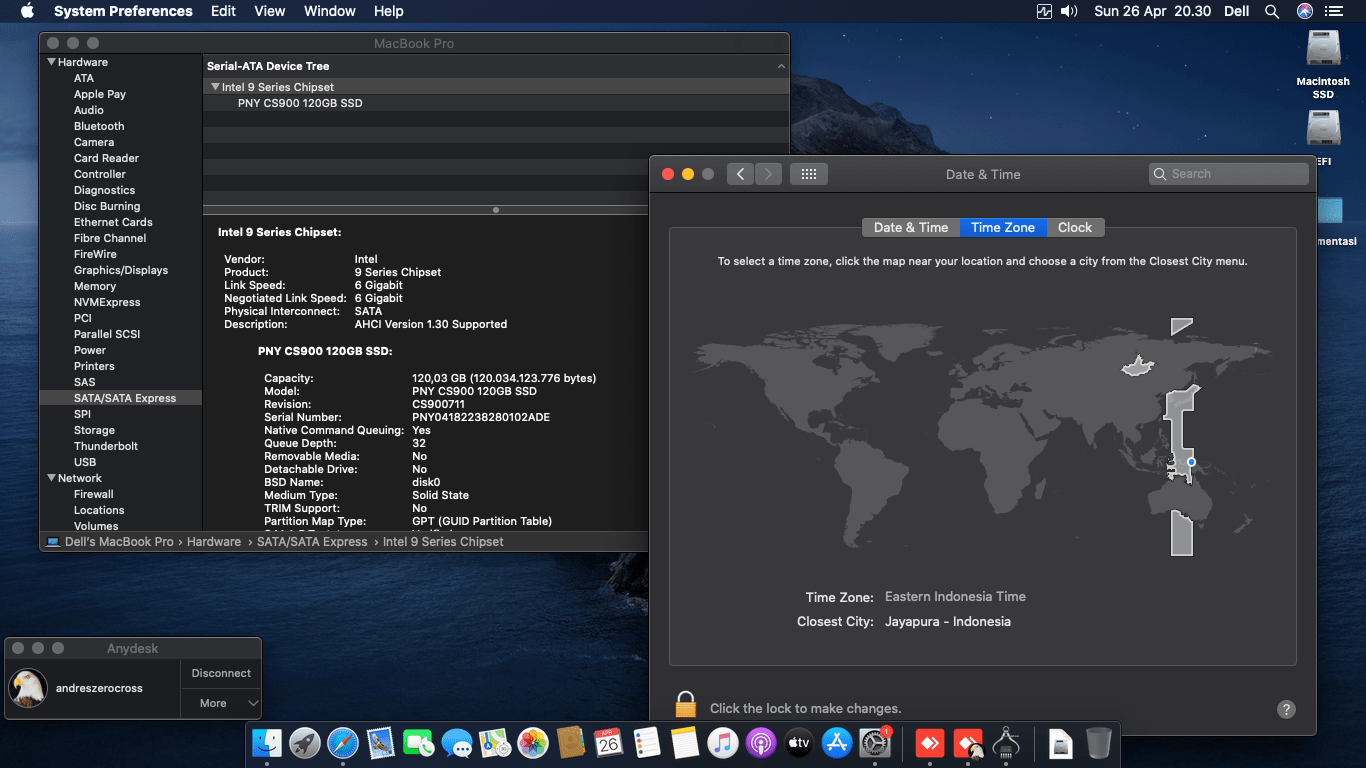Open the AnyDesk More dropdown
The image size is (1366, 768).
(221, 703)
